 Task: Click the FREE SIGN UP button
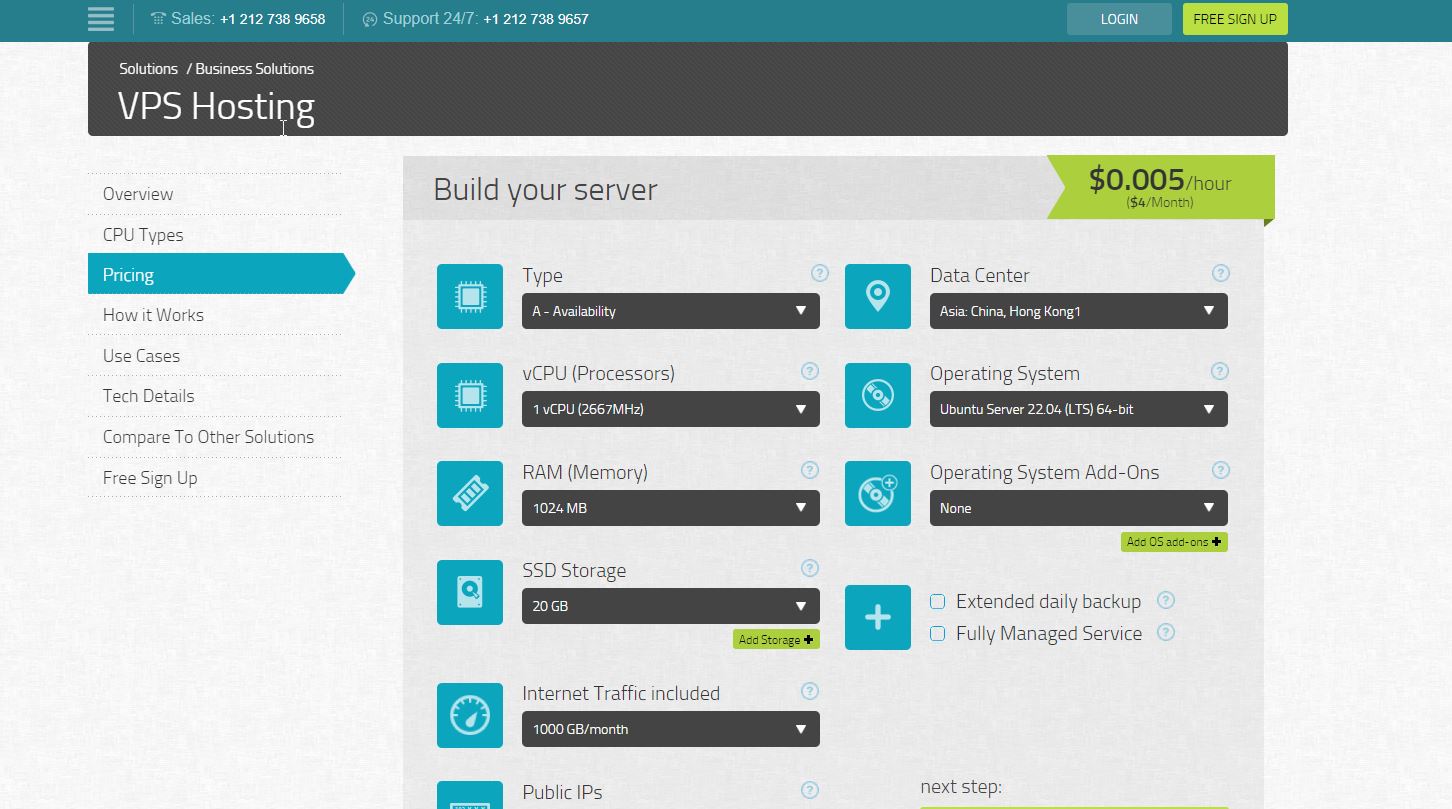1235,19
